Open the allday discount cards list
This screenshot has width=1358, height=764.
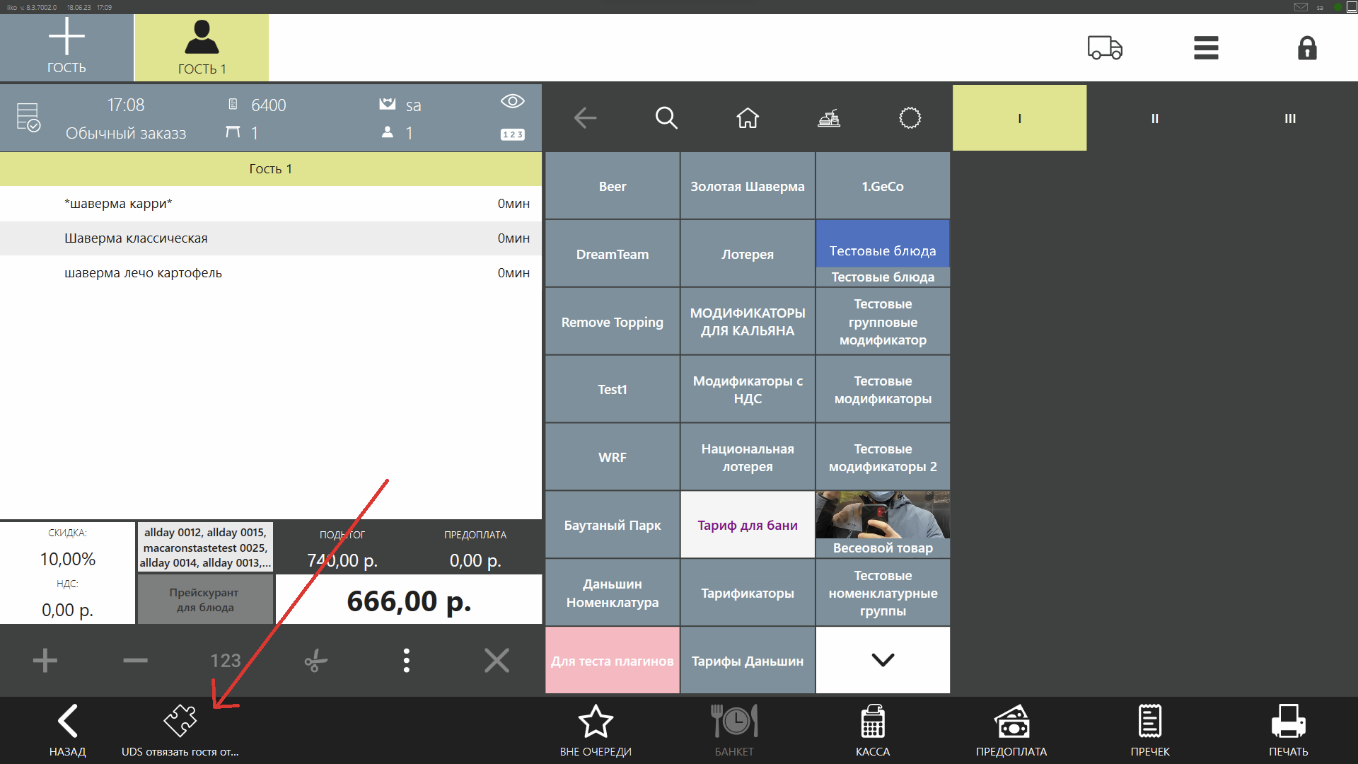coord(205,547)
